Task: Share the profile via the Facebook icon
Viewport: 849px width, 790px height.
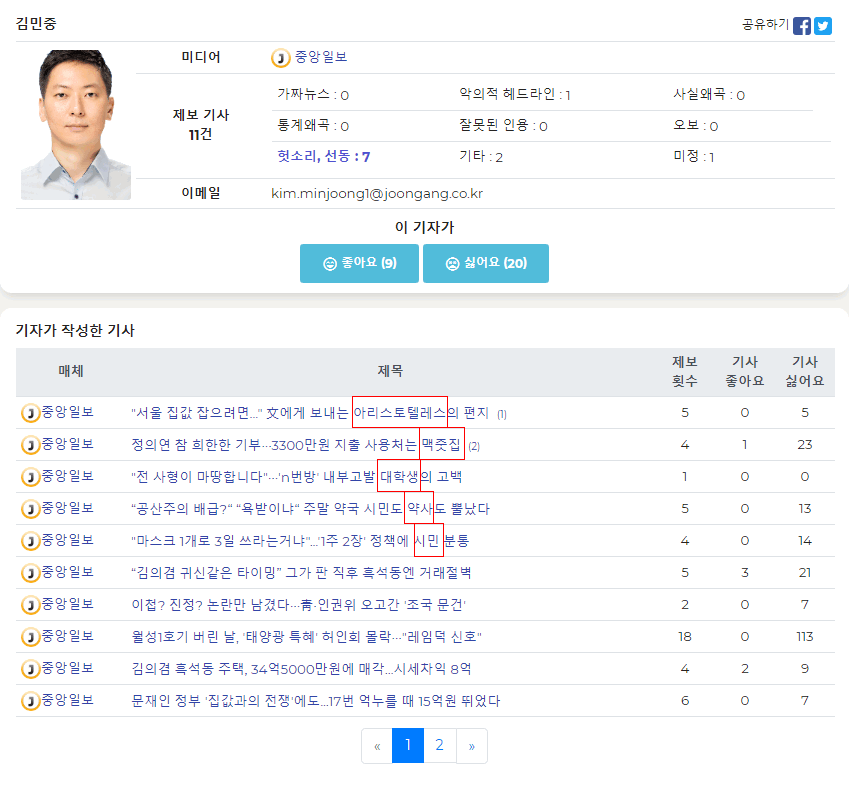Action: coord(802,25)
